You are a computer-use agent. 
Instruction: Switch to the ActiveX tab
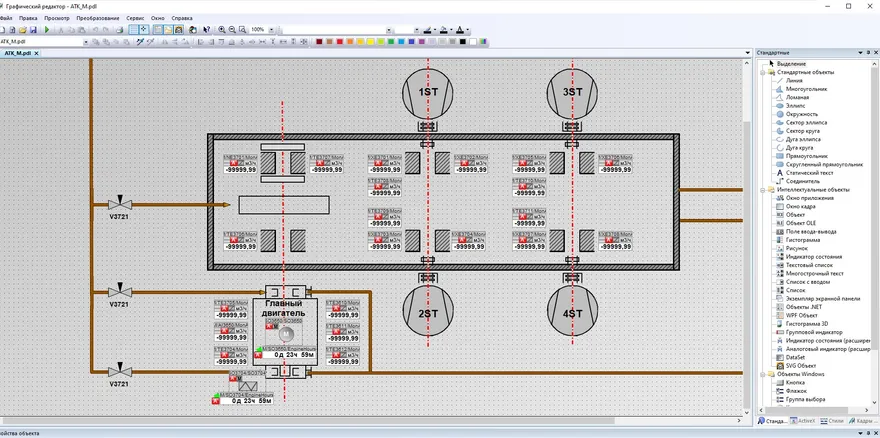[802, 421]
